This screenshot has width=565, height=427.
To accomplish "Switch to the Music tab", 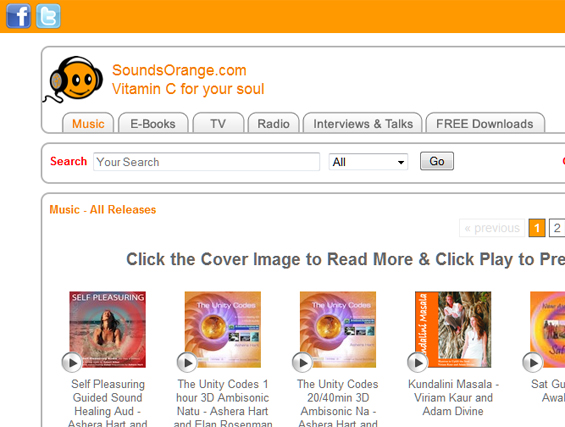I will coord(88,123).
